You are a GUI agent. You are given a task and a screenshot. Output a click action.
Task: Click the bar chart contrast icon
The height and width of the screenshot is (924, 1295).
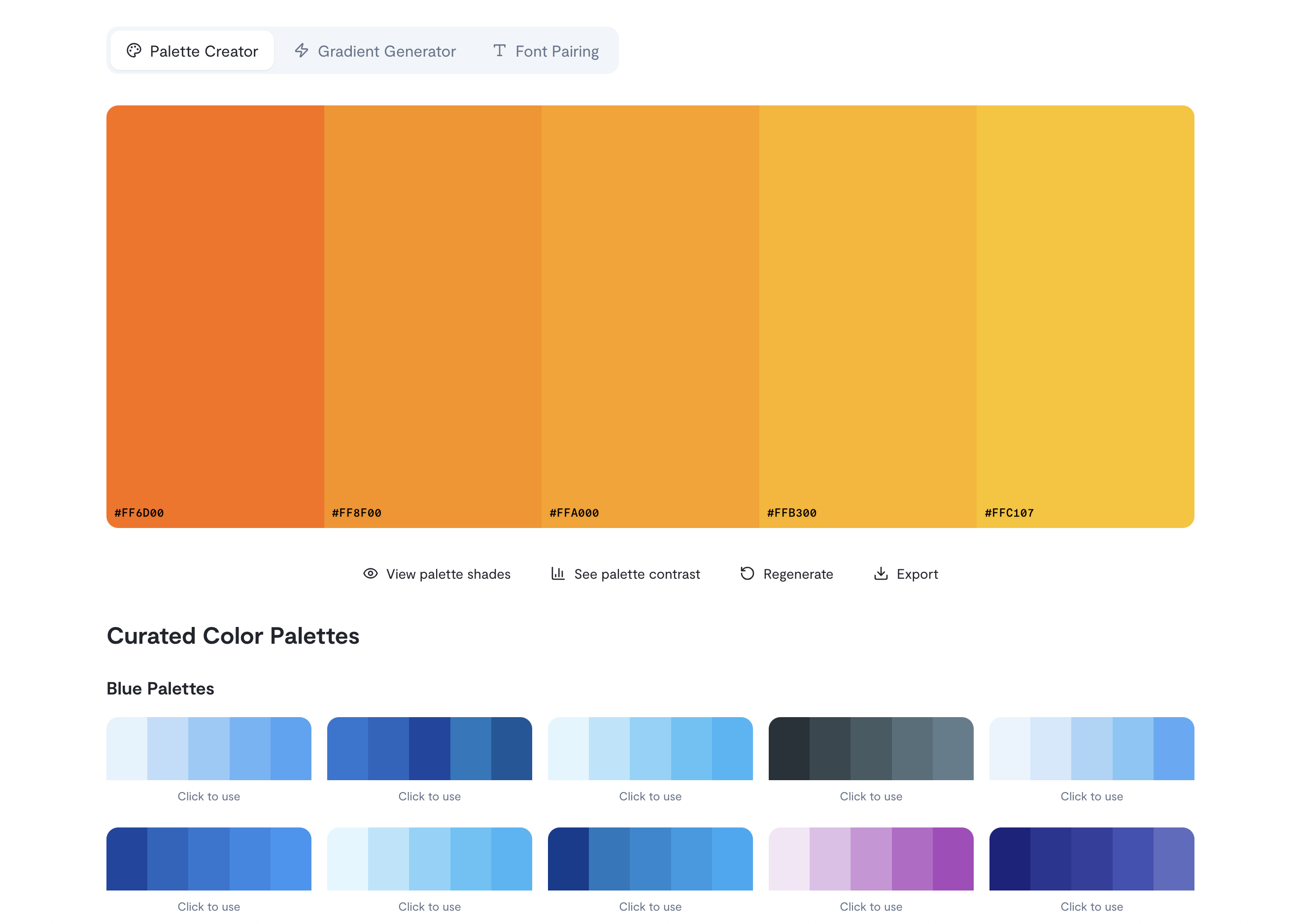(558, 573)
